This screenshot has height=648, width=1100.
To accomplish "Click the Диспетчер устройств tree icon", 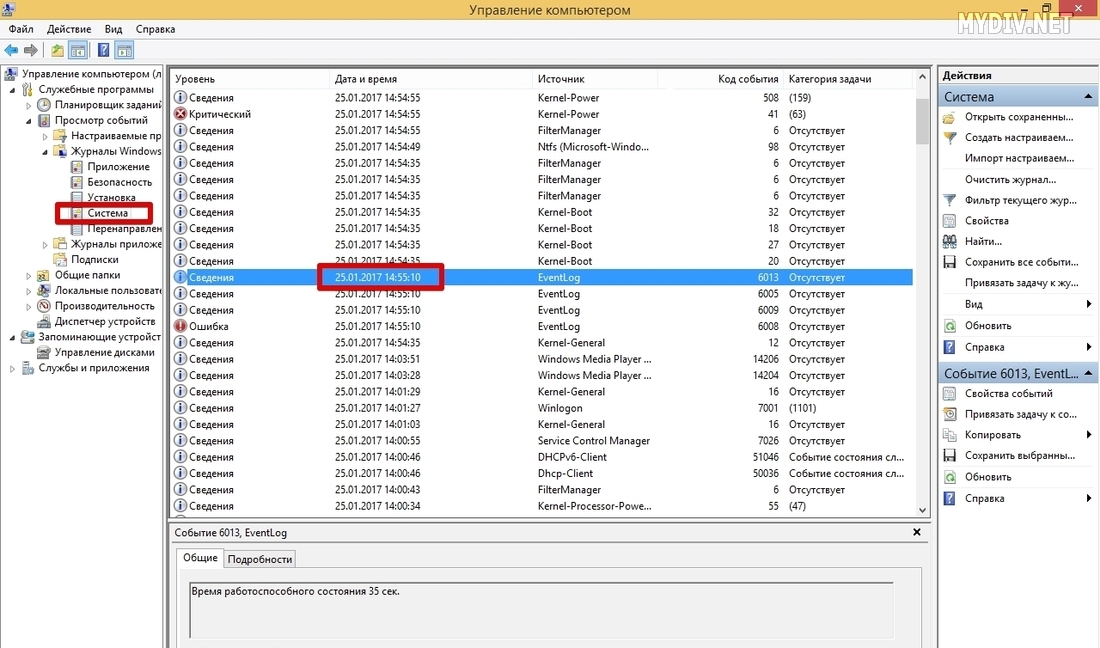I will [x=43, y=322].
